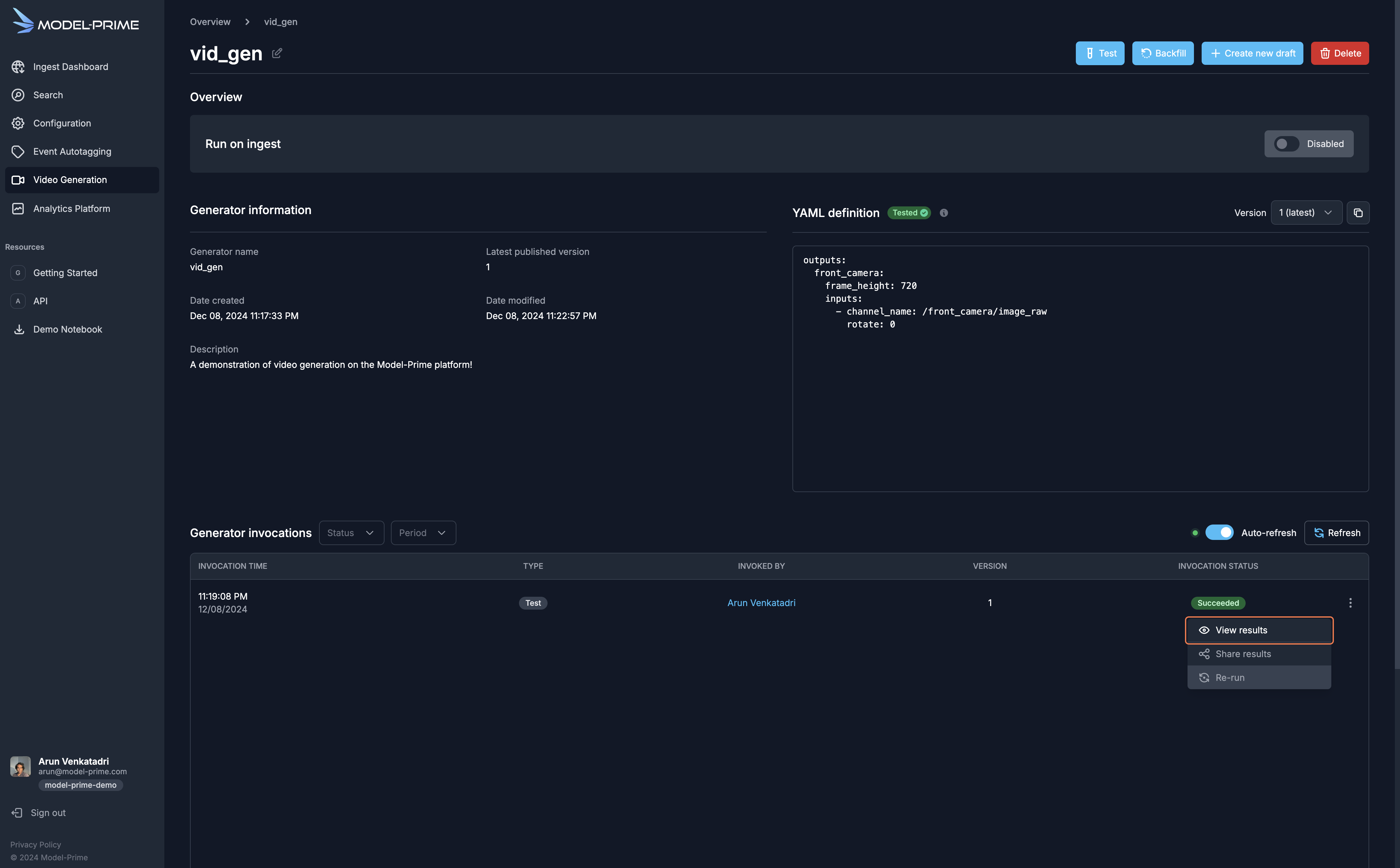This screenshot has width=1400, height=868.
Task: Click the Analytics Platform chart icon
Action: tap(18, 208)
